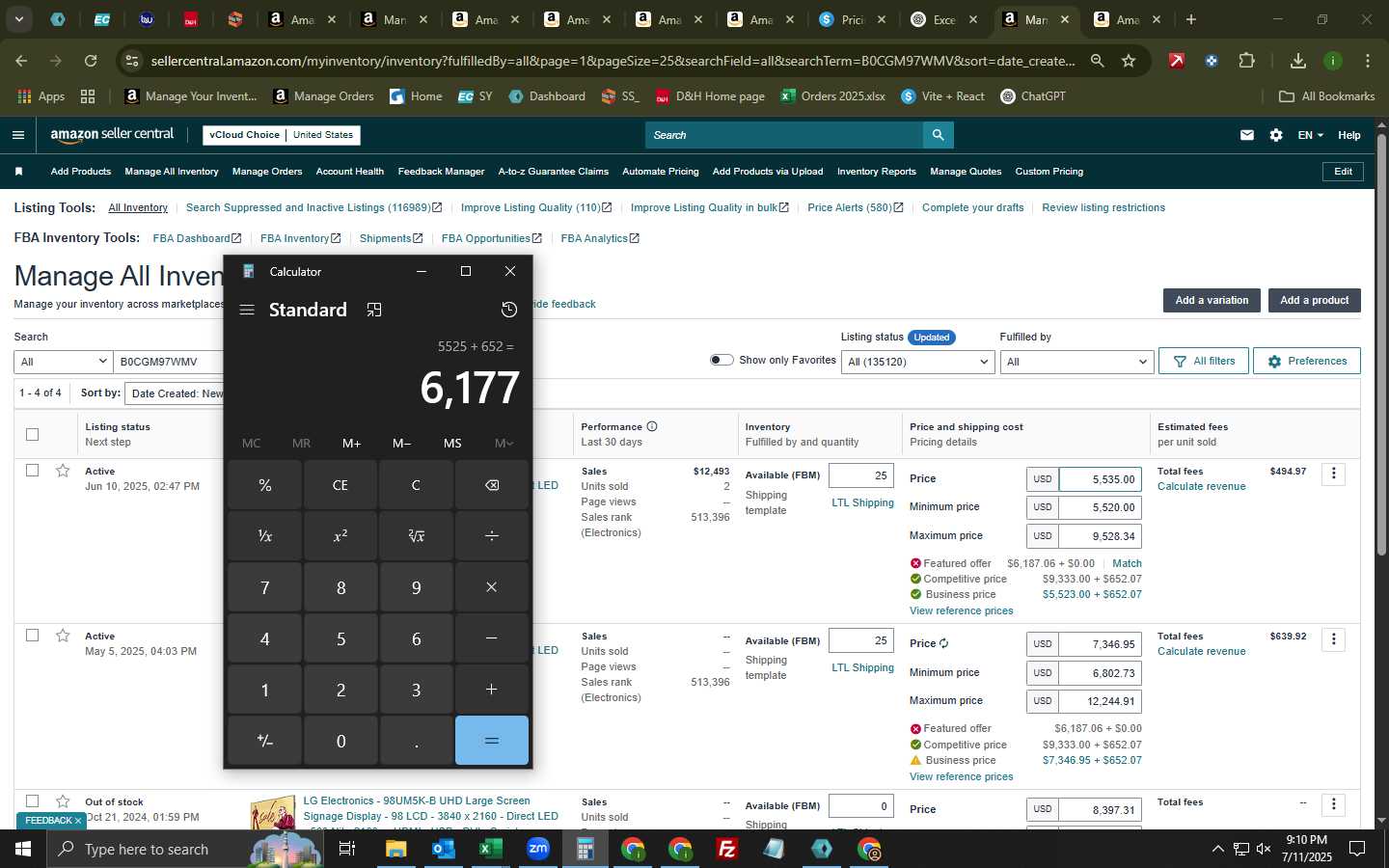Check the select-all listings checkbox
This screenshot has width=1389, height=868.
[x=32, y=434]
